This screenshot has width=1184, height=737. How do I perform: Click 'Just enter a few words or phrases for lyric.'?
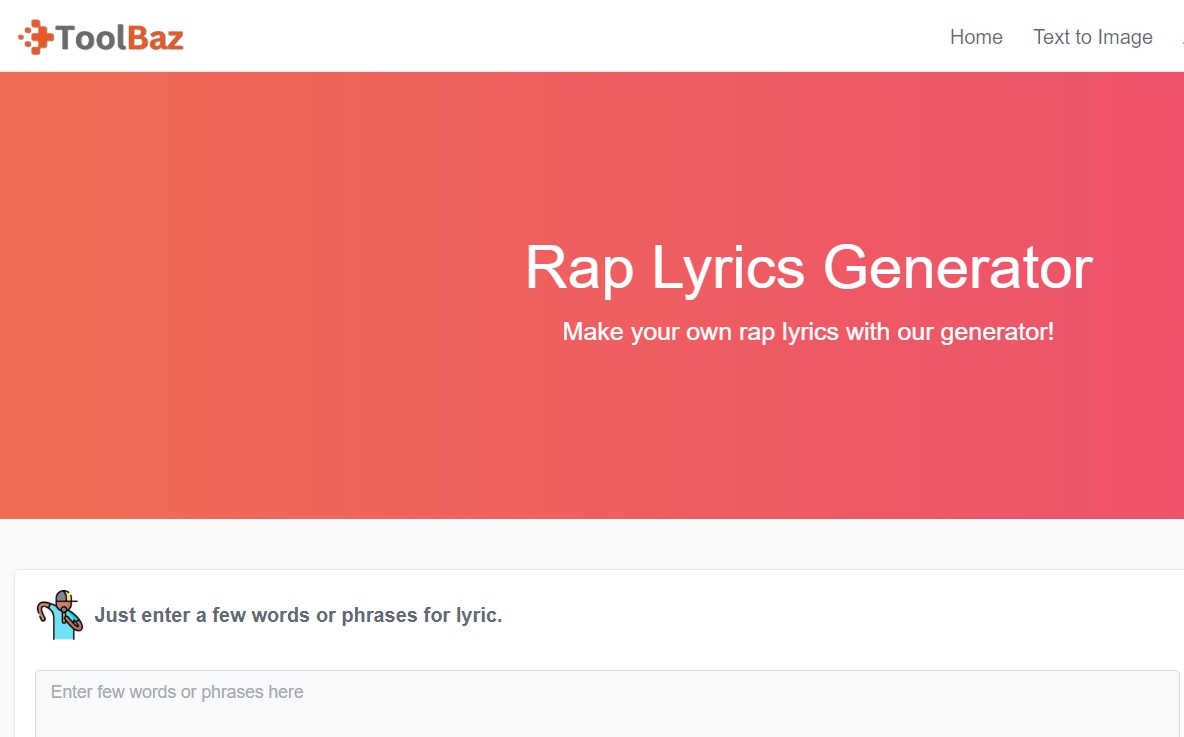pos(298,615)
